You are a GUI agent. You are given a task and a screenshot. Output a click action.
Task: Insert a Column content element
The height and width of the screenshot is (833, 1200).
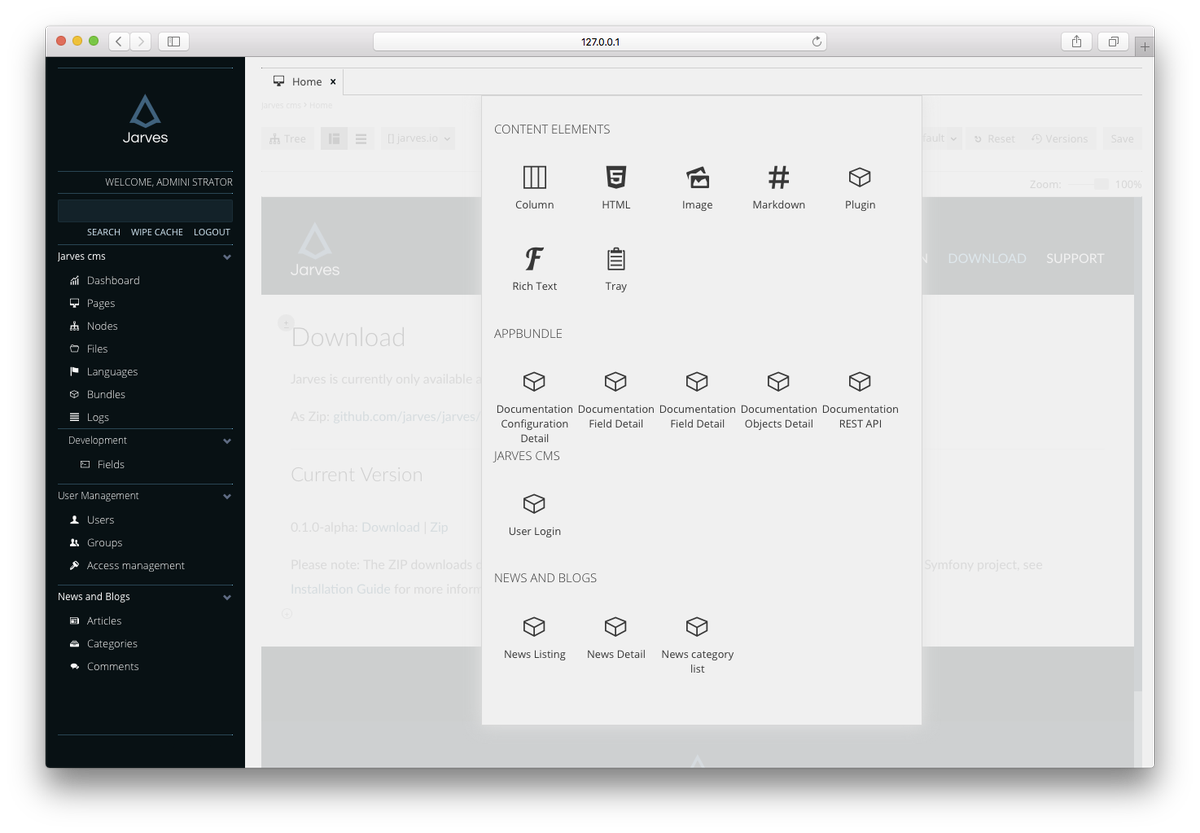[x=535, y=188]
